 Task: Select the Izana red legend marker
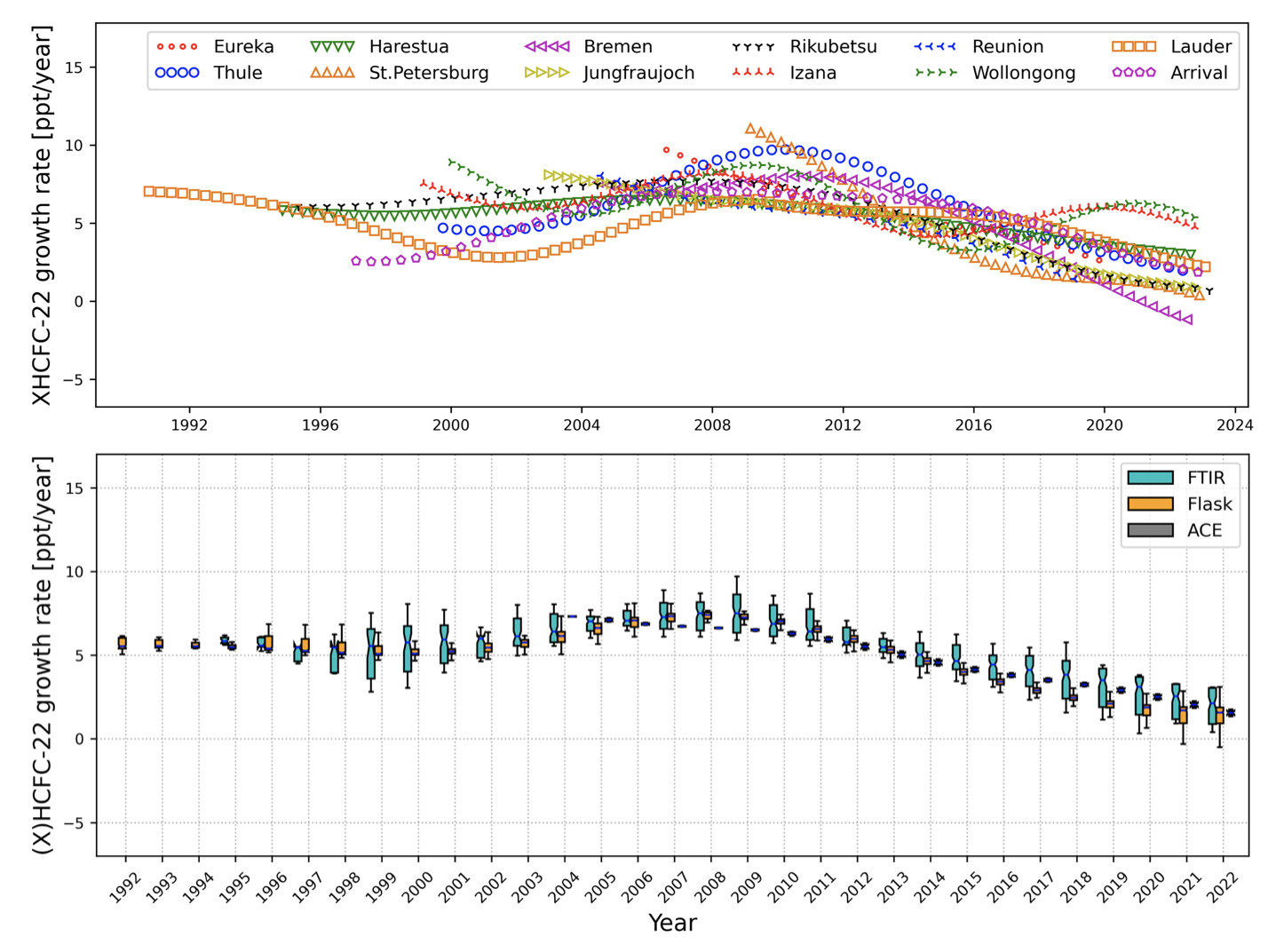pyautogui.click(x=753, y=73)
